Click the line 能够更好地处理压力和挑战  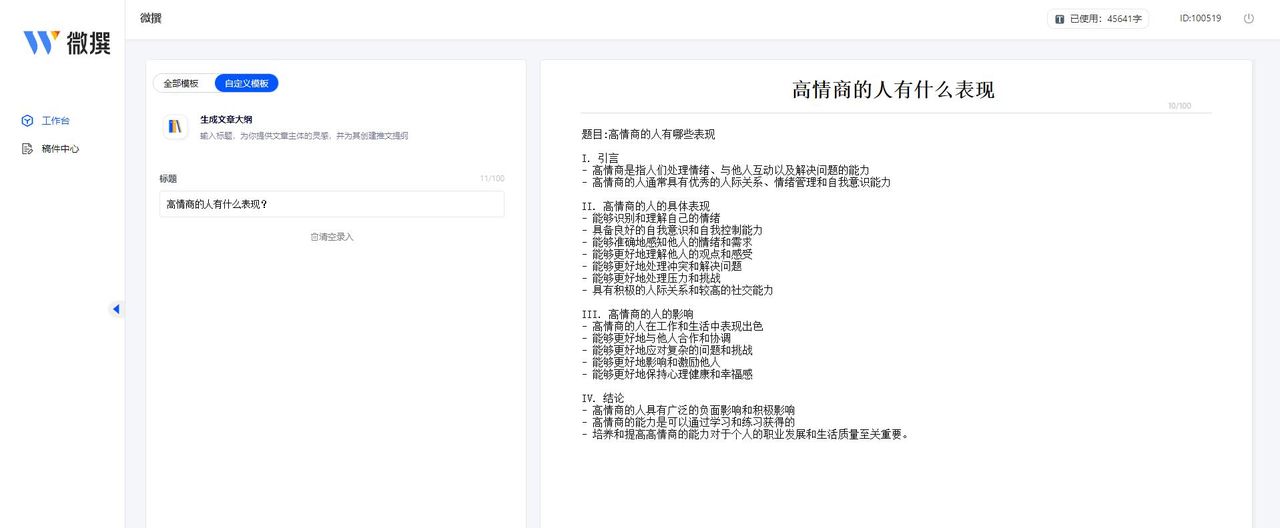650,278
